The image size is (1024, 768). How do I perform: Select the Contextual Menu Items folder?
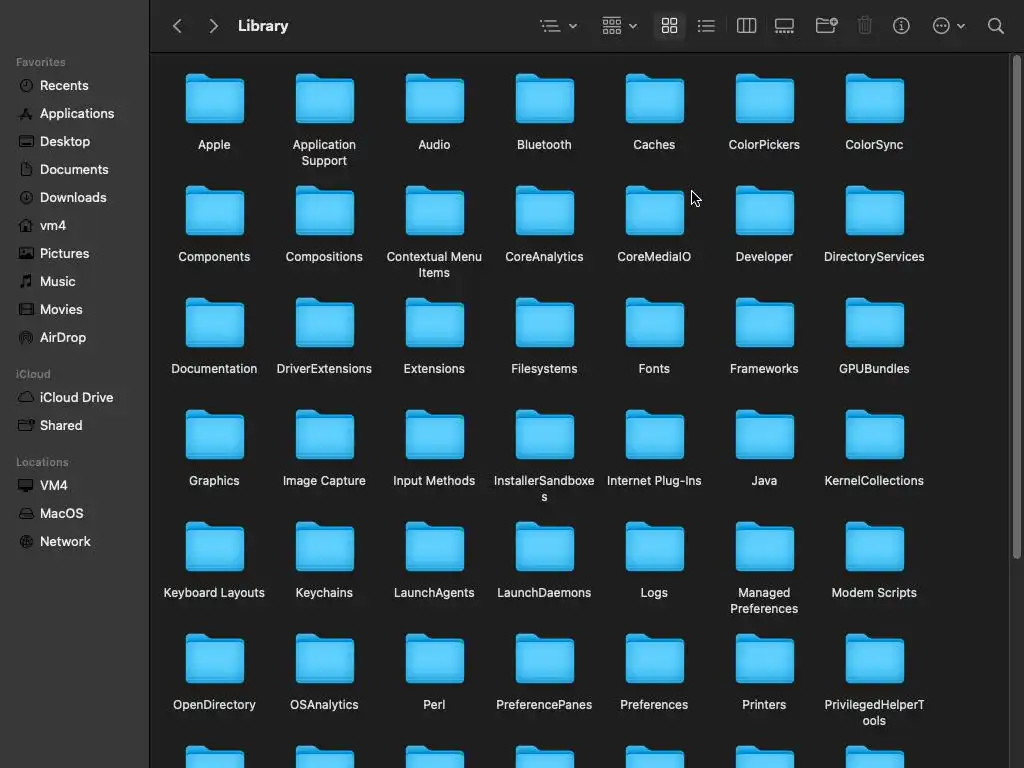tap(434, 212)
